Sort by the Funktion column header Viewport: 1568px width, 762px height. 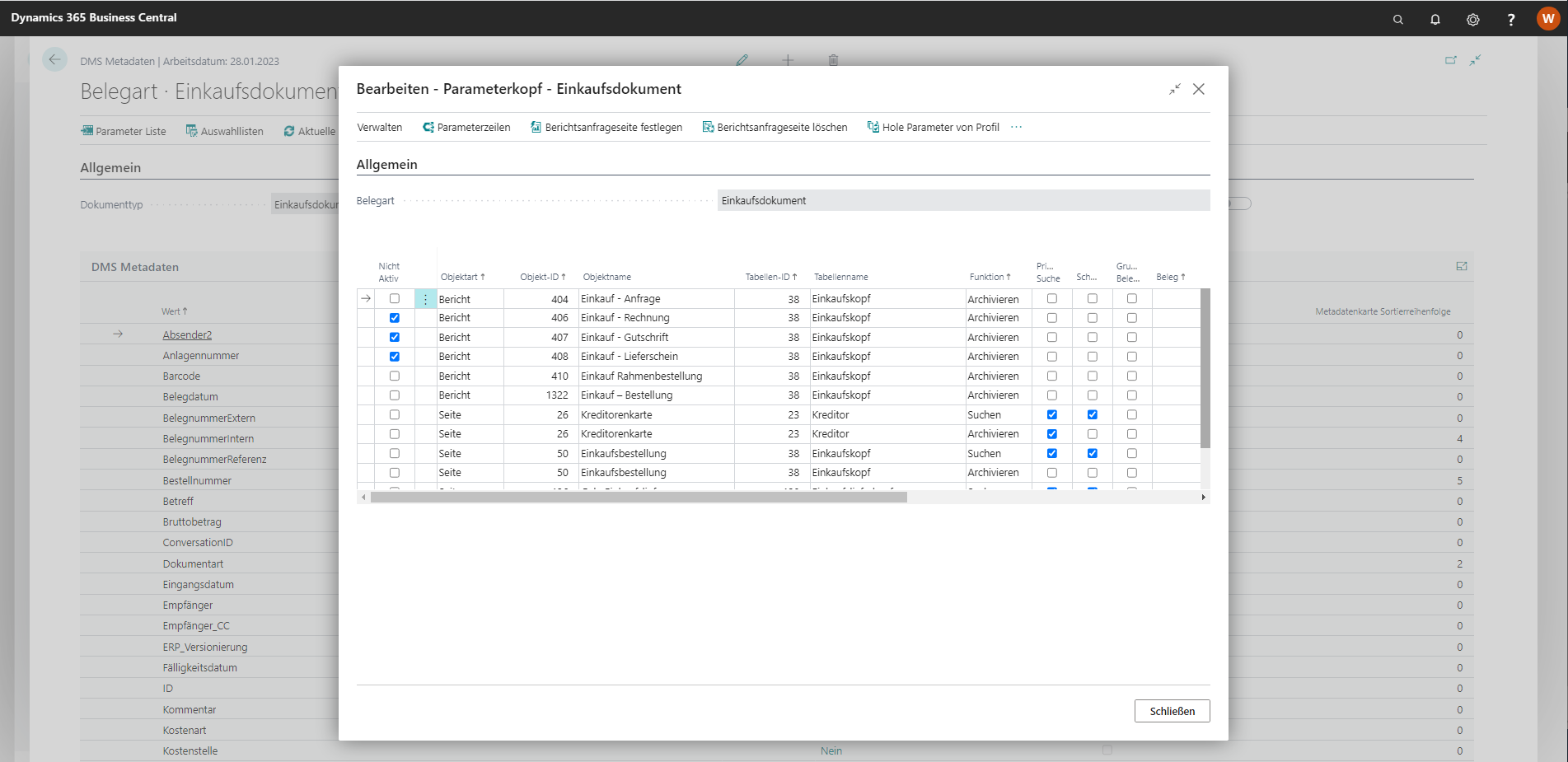989,277
